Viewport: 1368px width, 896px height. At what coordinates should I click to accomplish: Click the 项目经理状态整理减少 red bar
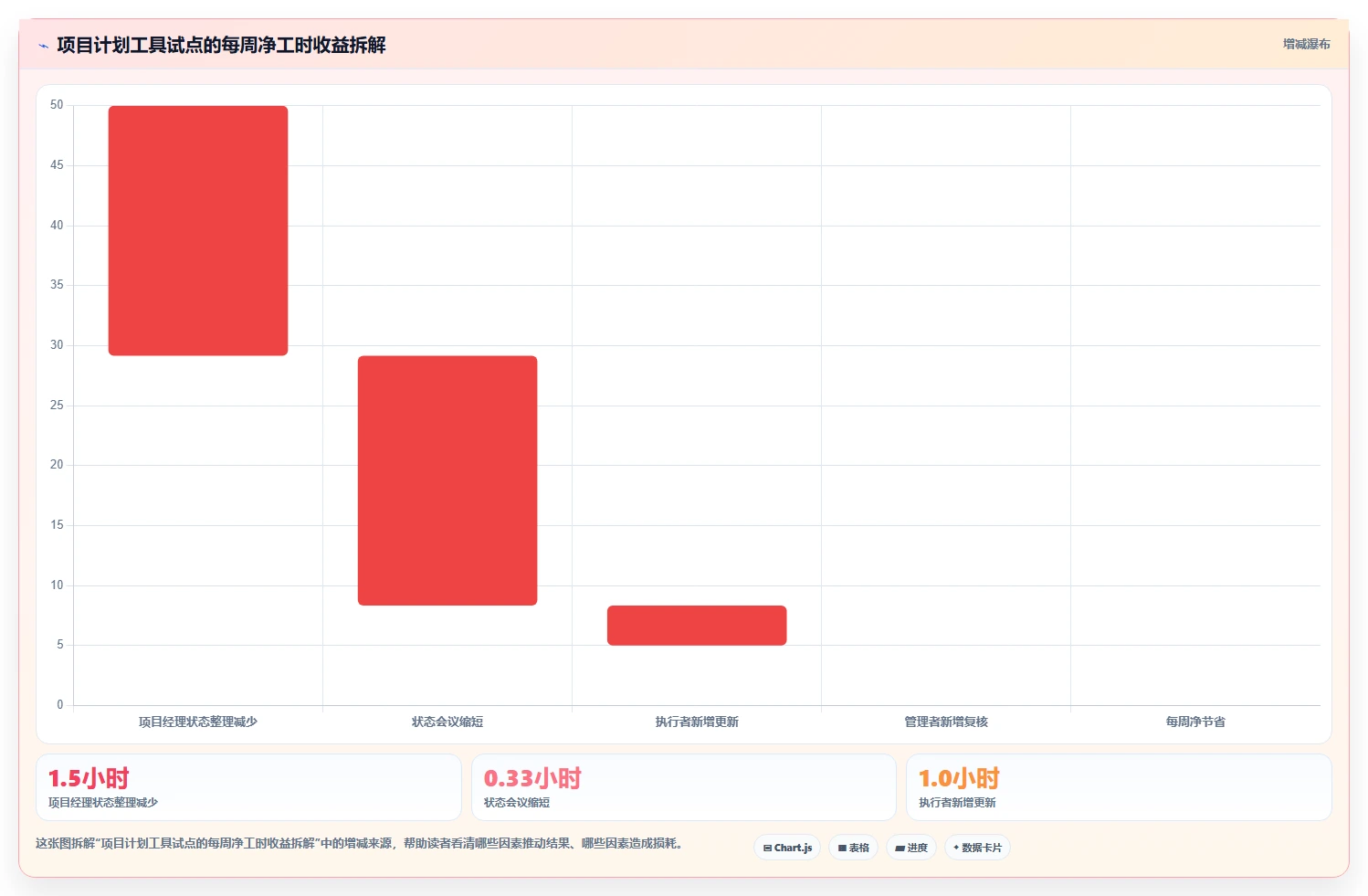[x=198, y=230]
